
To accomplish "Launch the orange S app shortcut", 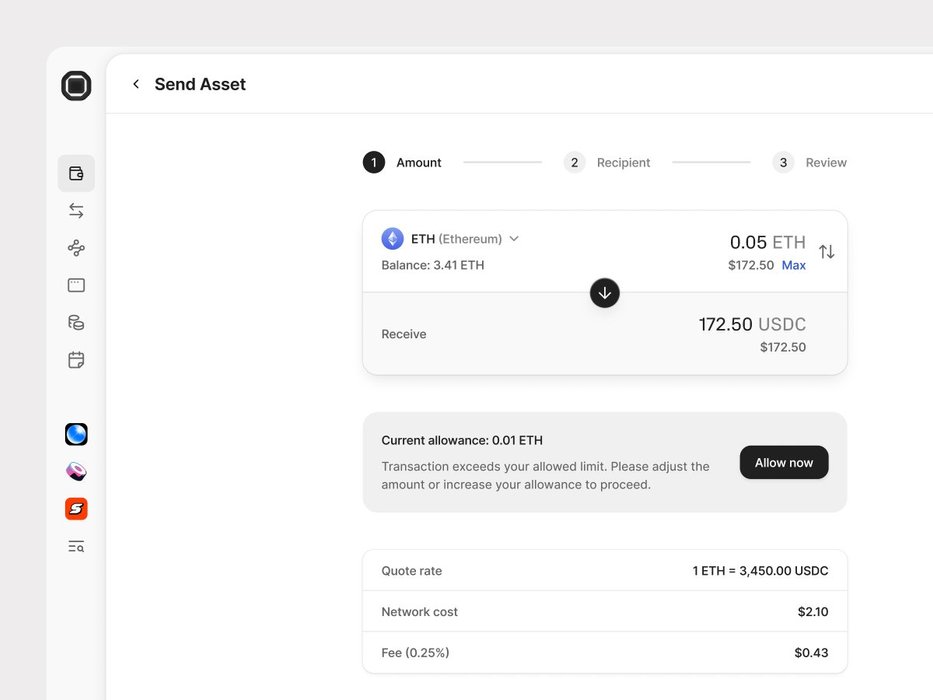I will pyautogui.click(x=76, y=509).
